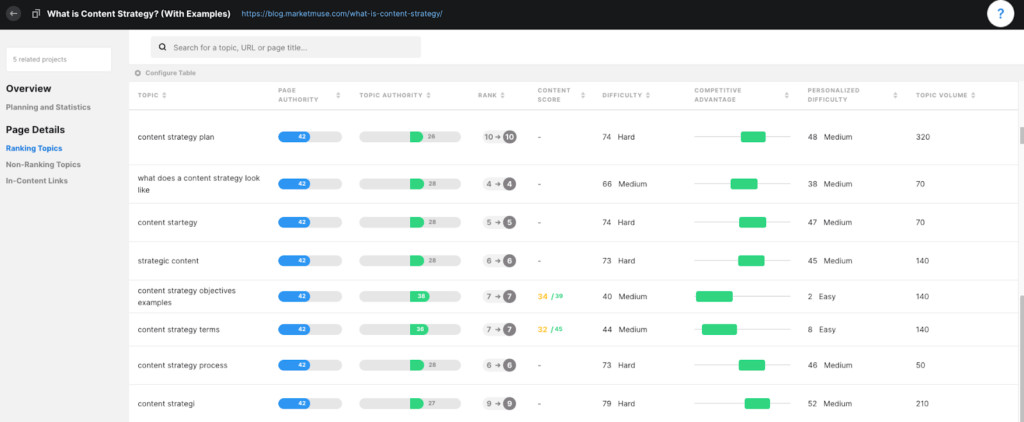Click competitive advantage bar for content strategy terms
The image size is (1024, 422).
pos(719,329)
